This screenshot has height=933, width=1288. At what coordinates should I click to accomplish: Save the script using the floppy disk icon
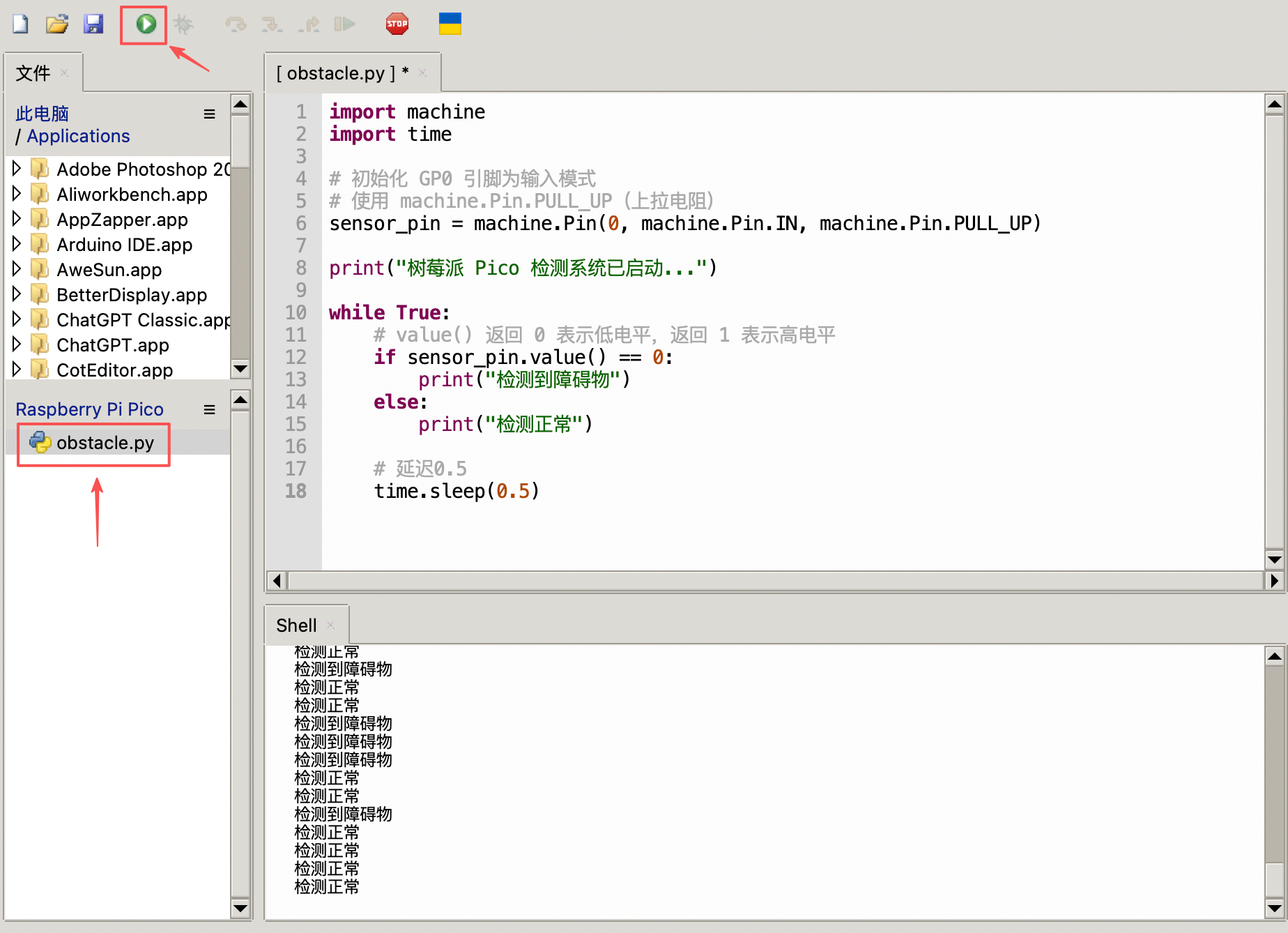point(93,24)
